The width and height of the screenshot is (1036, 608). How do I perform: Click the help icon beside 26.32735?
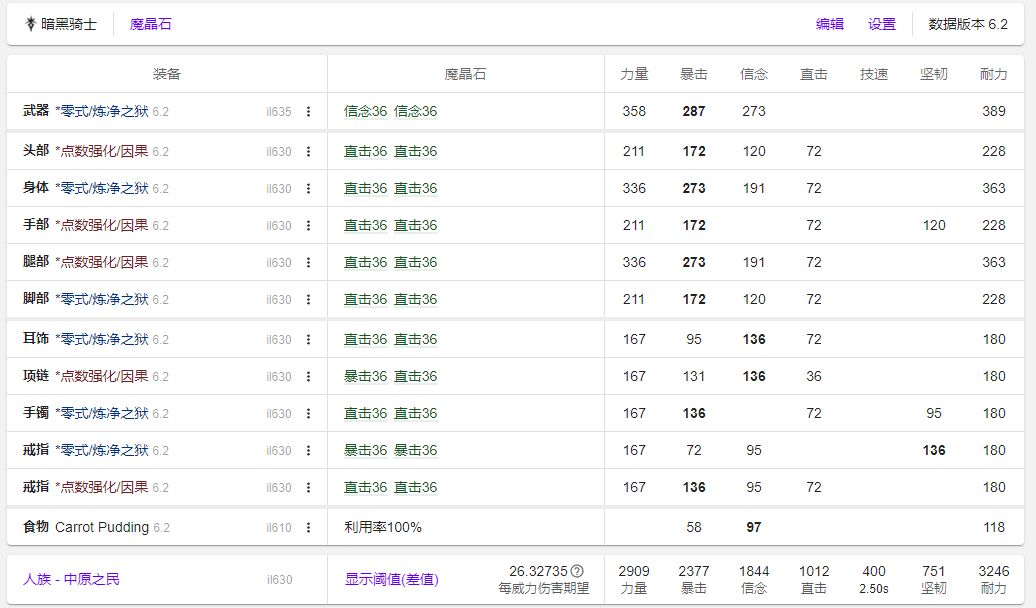pyautogui.click(x=577, y=571)
